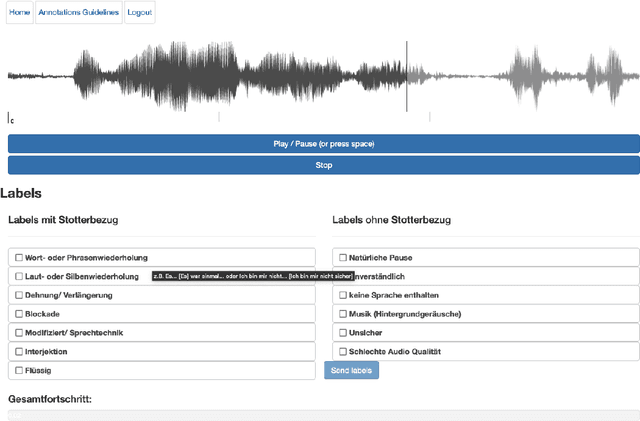Viewport: 640px width, 421px height.
Task: Log out using the Logout link
Action: 140,13
